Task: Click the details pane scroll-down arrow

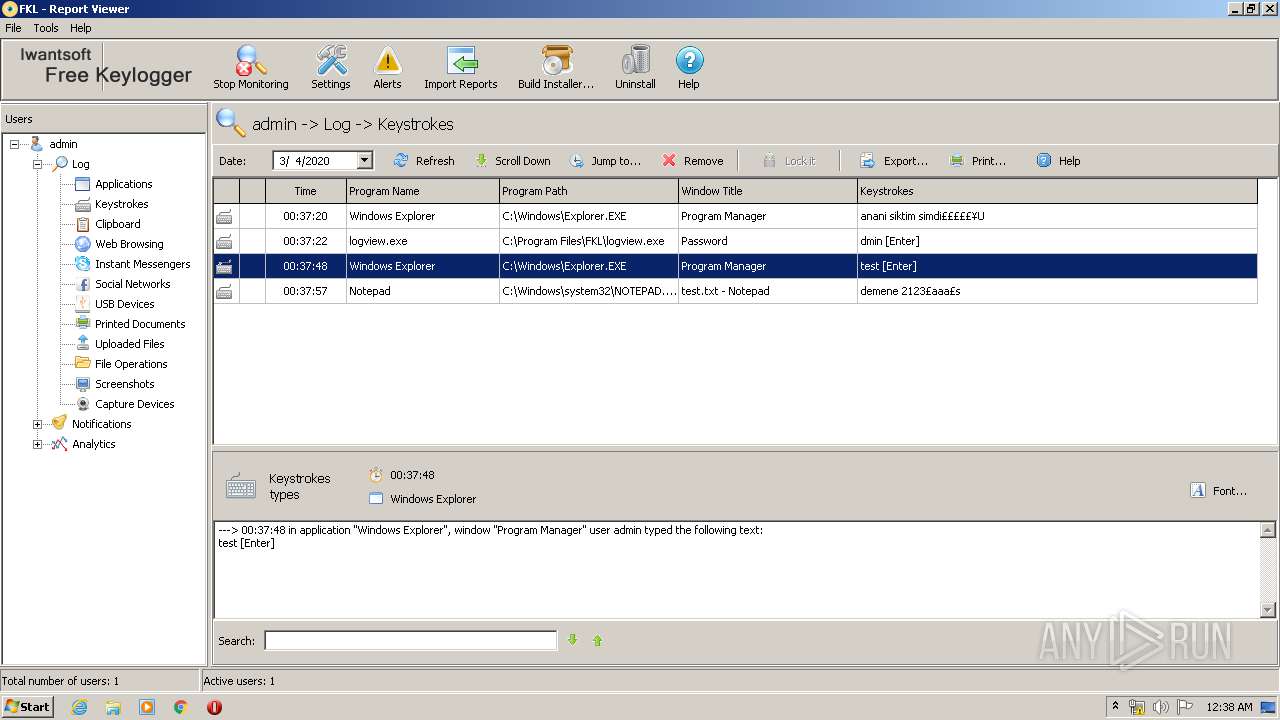Action: coord(1268,609)
